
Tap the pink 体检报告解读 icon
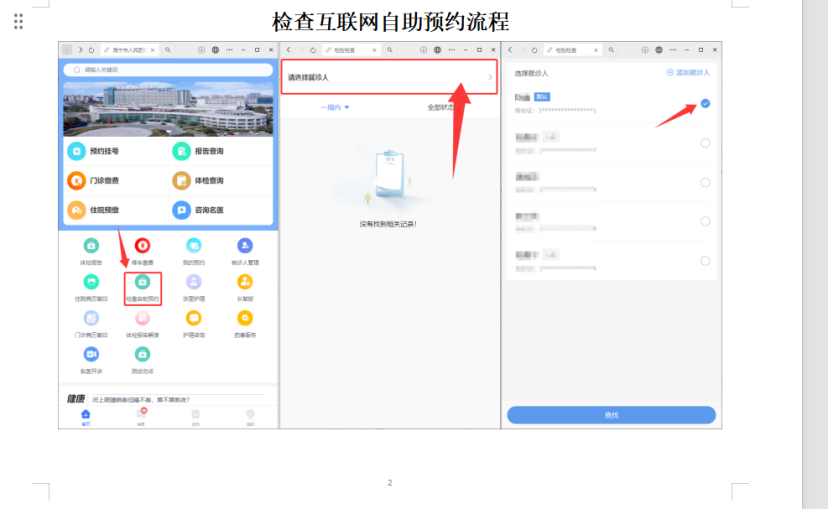[142, 318]
